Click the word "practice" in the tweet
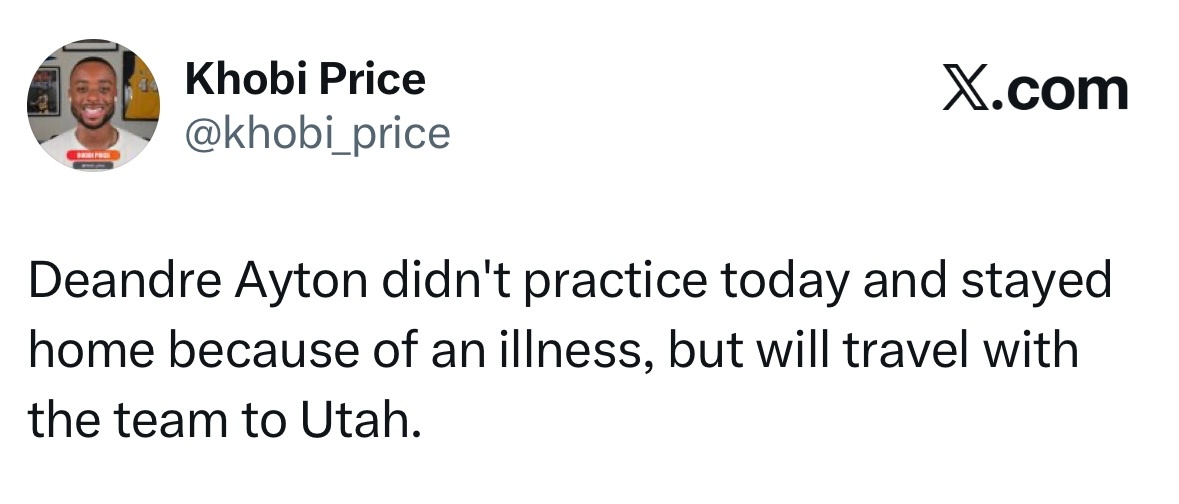Image resolution: width=1179 pixels, height=504 pixels. tap(616, 283)
